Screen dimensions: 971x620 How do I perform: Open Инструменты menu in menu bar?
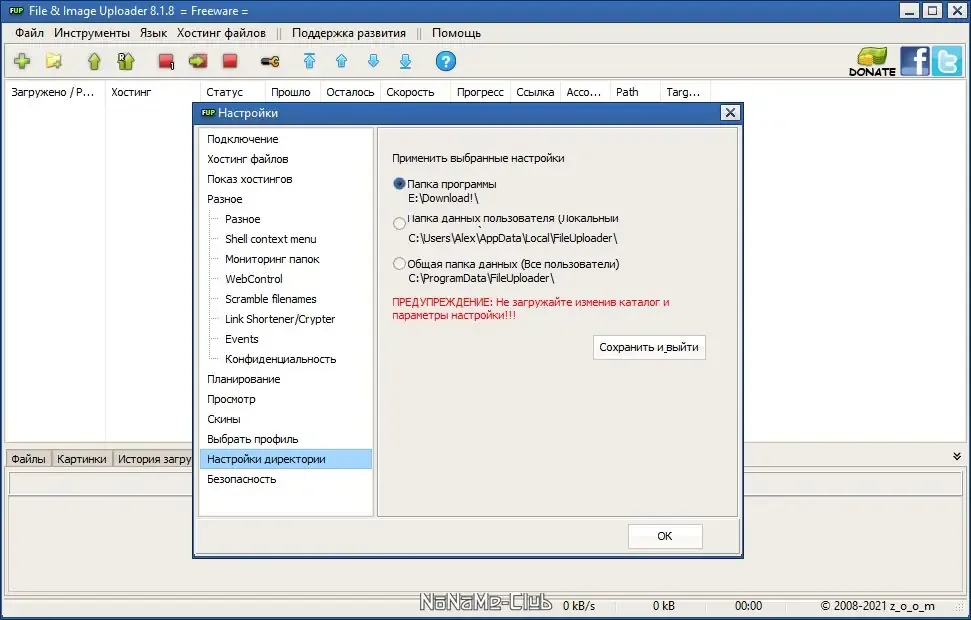pyautogui.click(x=92, y=33)
